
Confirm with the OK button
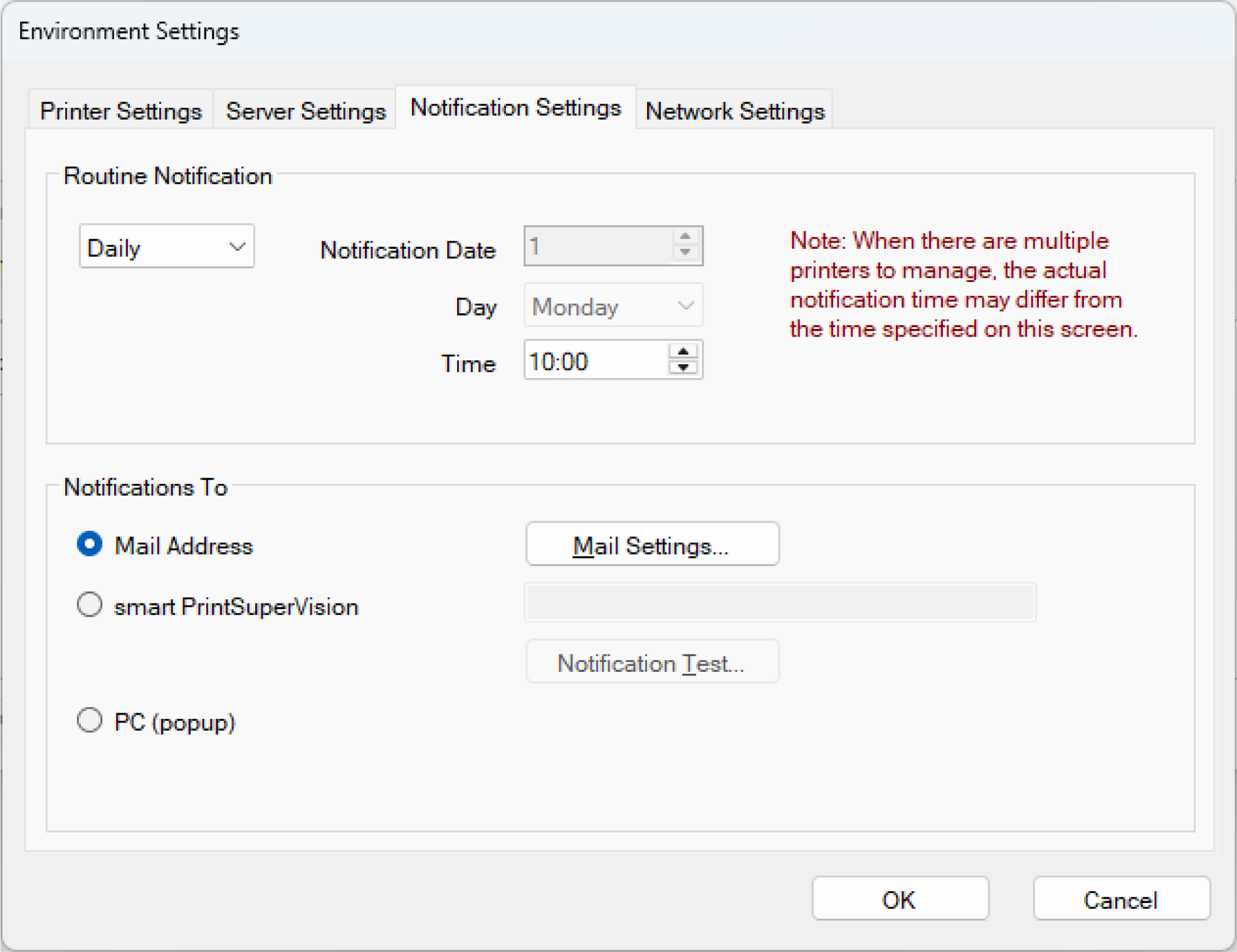point(900,899)
